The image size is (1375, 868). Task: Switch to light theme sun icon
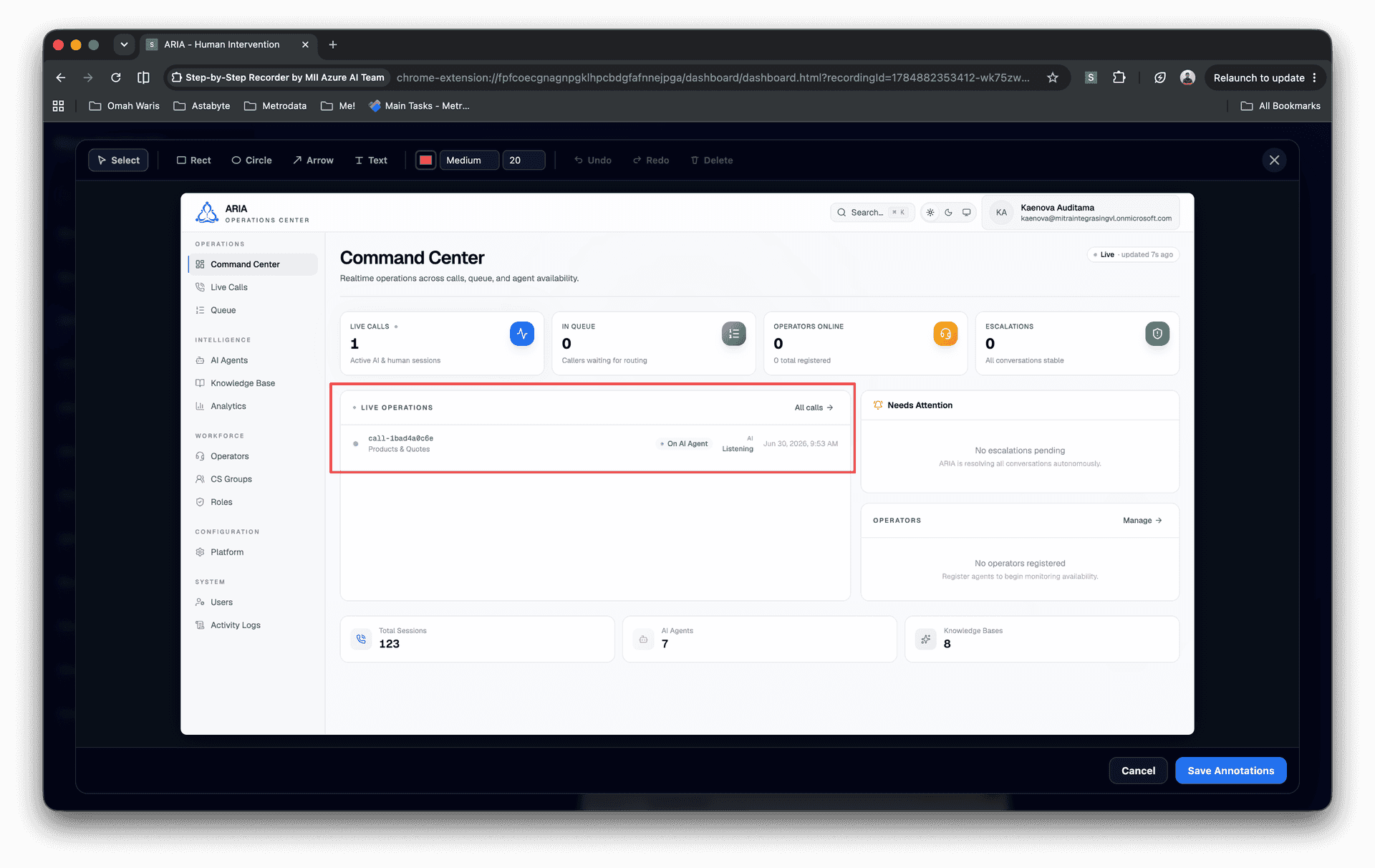click(930, 213)
